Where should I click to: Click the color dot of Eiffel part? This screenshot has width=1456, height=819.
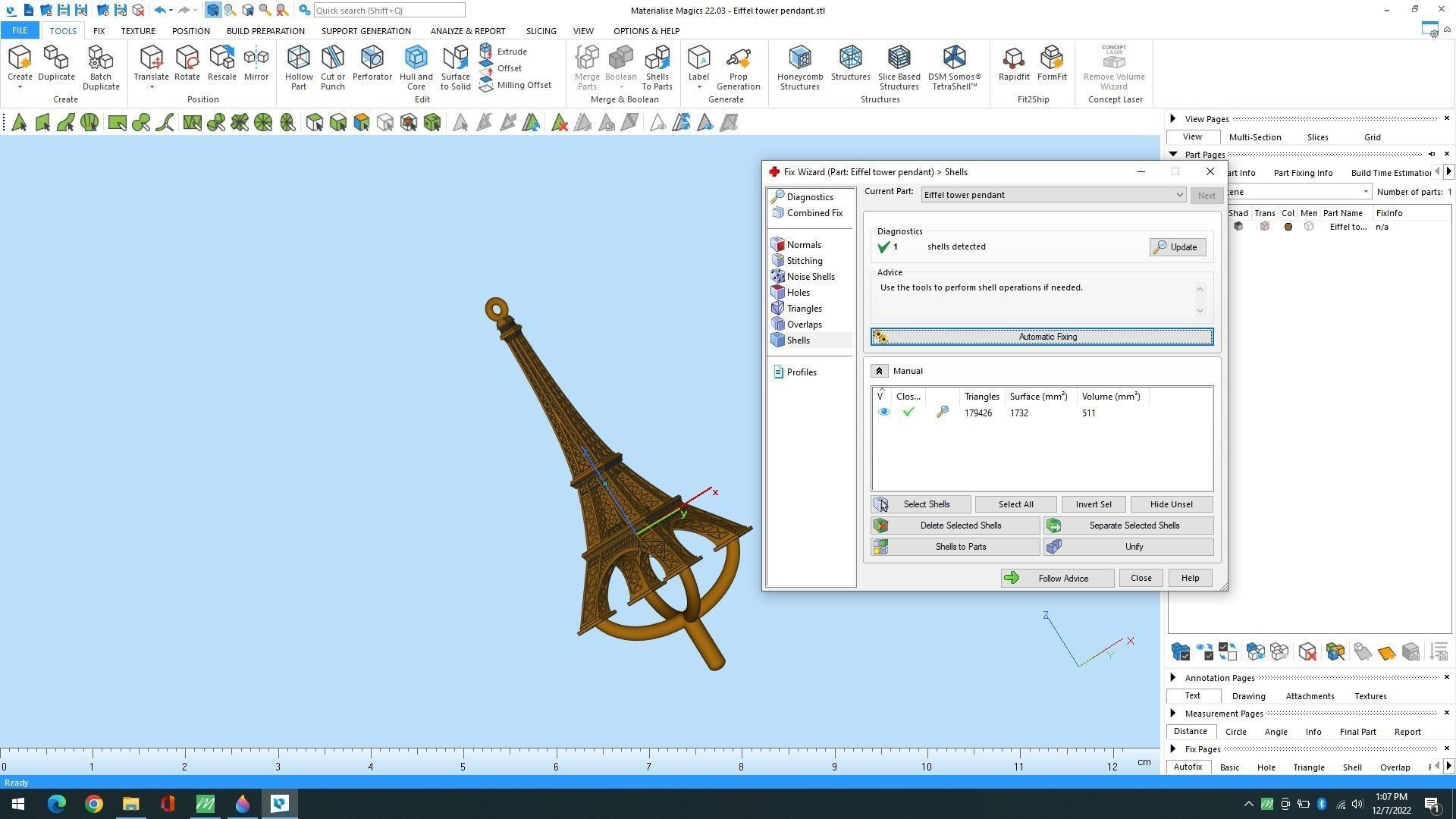coord(1288,227)
